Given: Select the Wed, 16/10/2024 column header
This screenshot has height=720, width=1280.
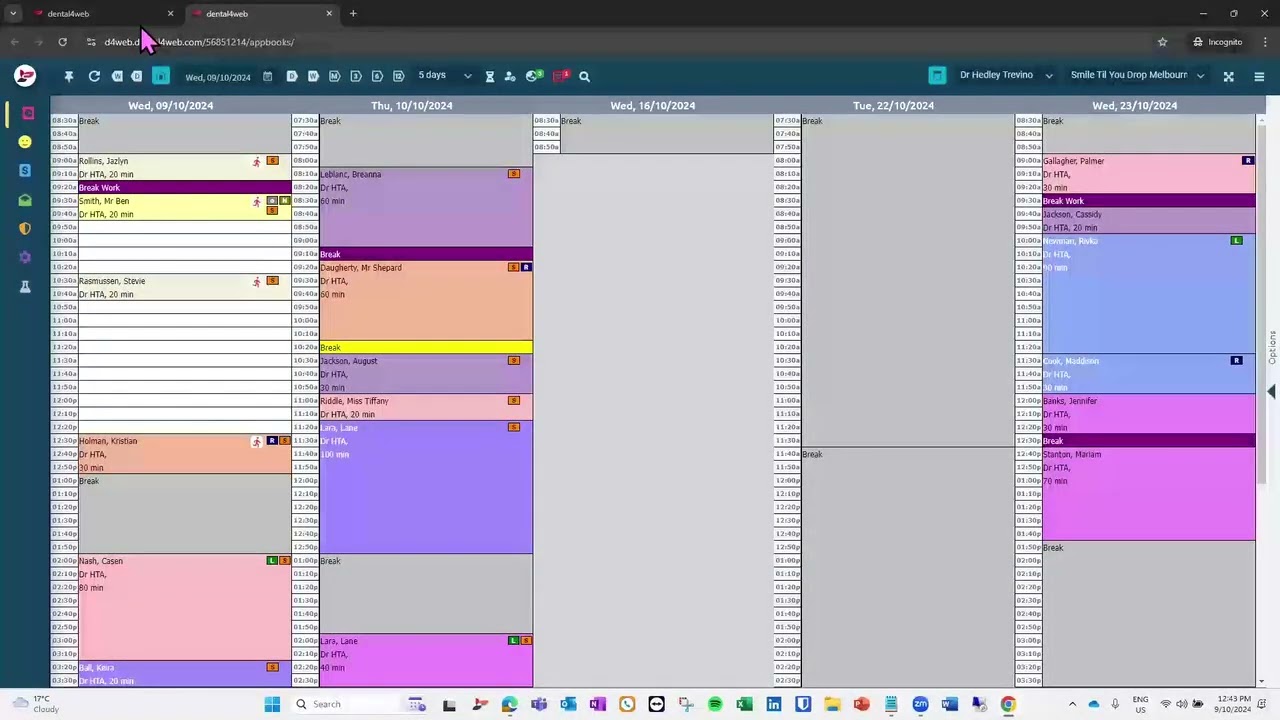Looking at the screenshot, I should point(653,106).
